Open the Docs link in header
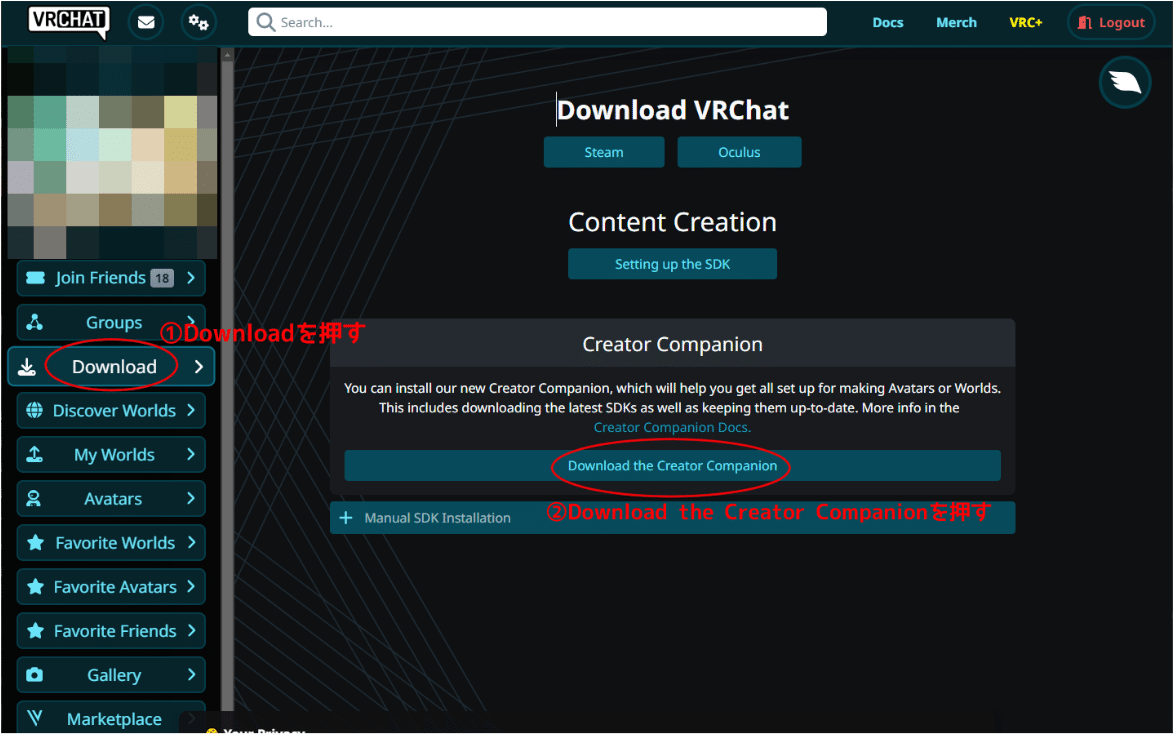Viewport: 1173px width, 734px height. coord(888,22)
